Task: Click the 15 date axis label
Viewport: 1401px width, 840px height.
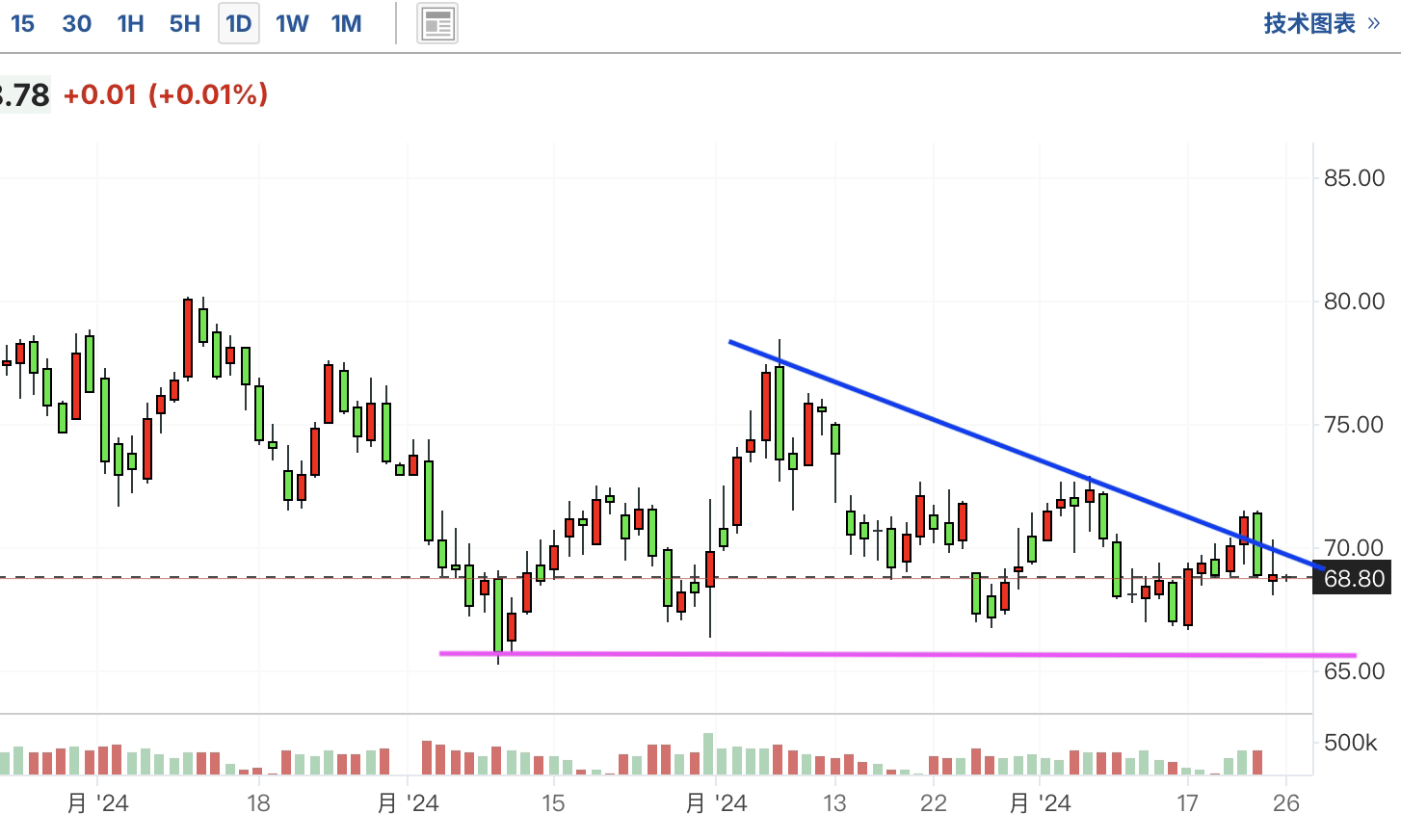Action: [x=553, y=802]
